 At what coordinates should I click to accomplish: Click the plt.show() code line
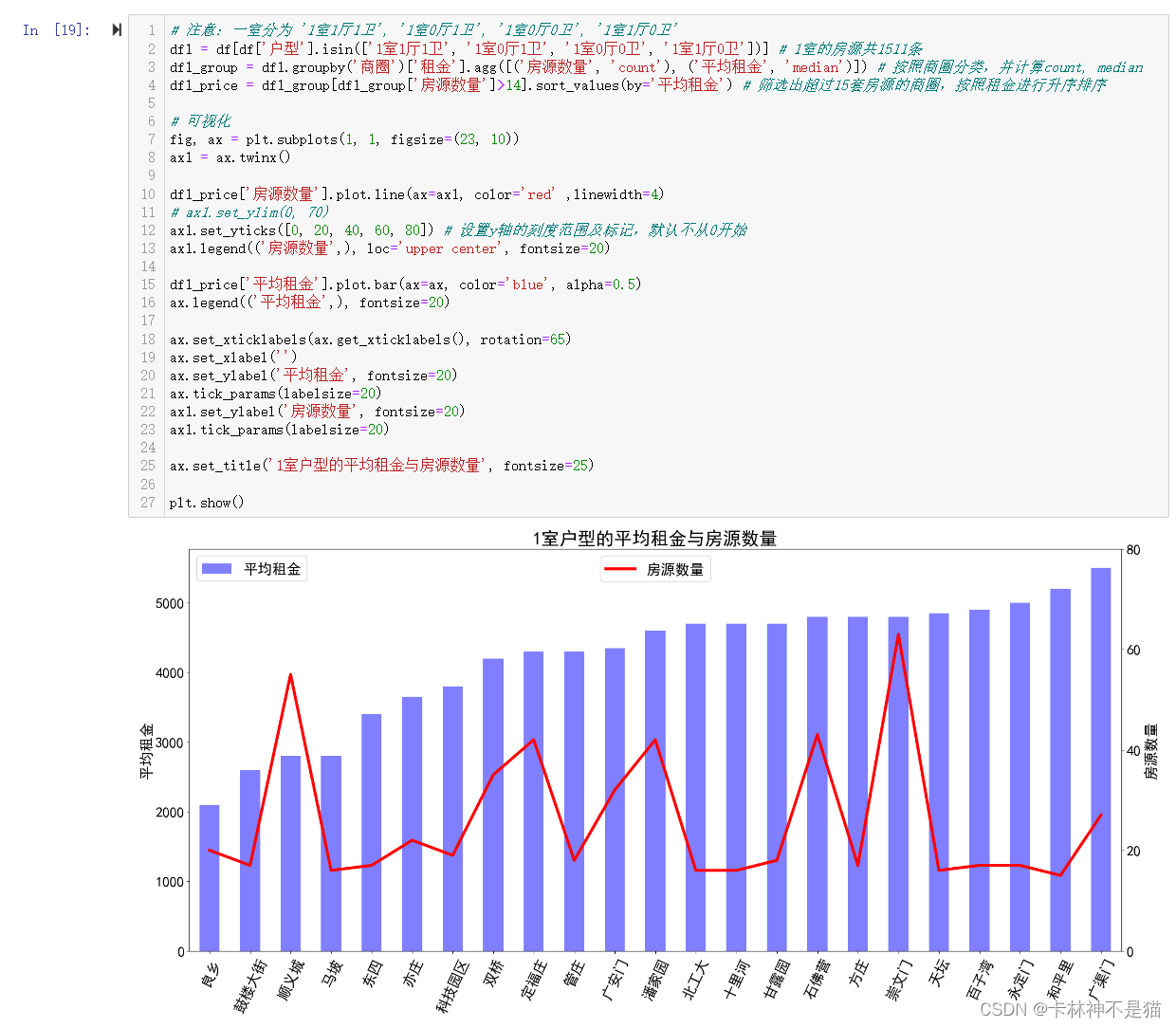pyautogui.click(x=207, y=503)
